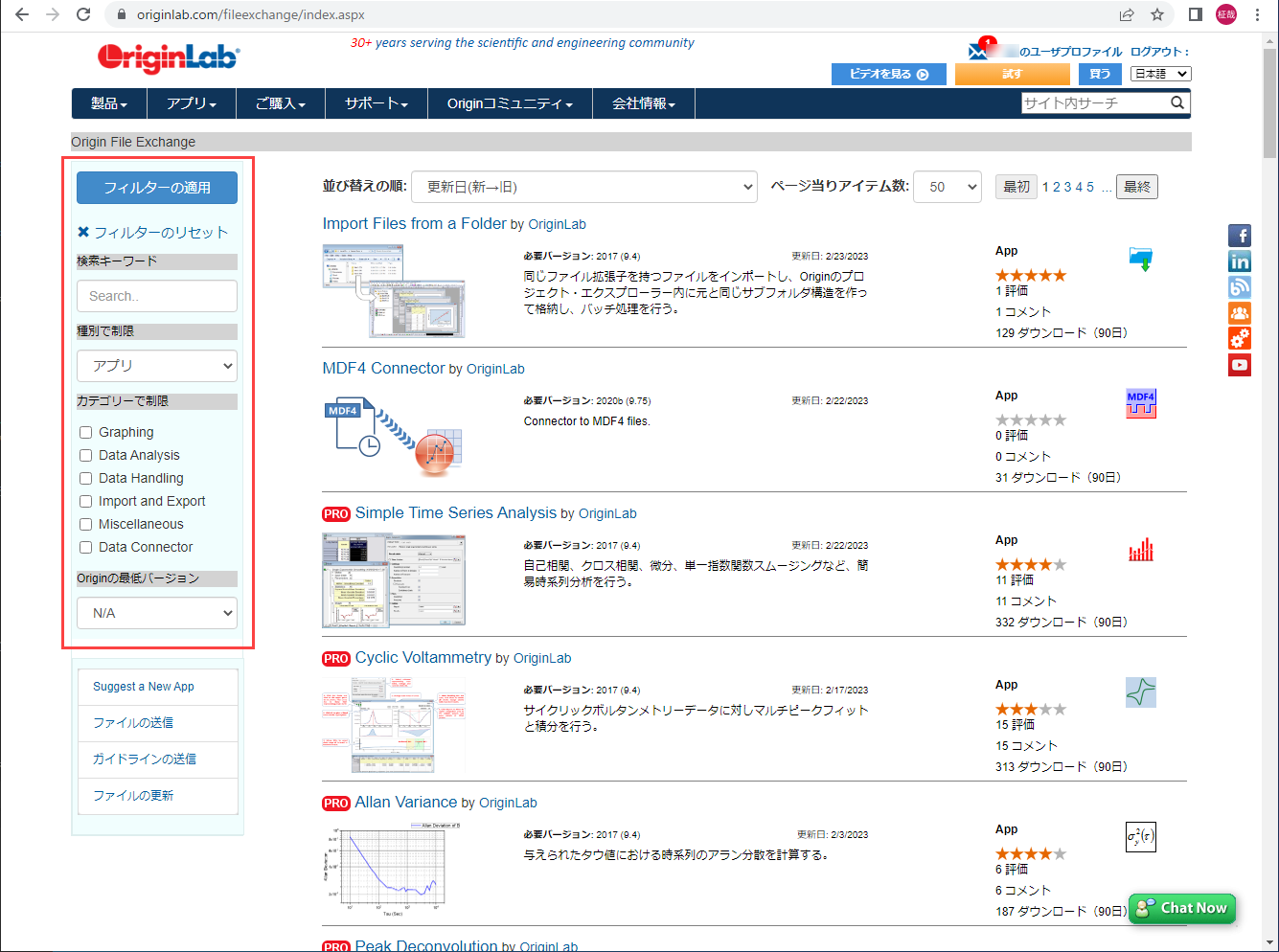Click the Import Files from a Folder app icon
This screenshot has height=952, width=1279.
(x=1140, y=259)
